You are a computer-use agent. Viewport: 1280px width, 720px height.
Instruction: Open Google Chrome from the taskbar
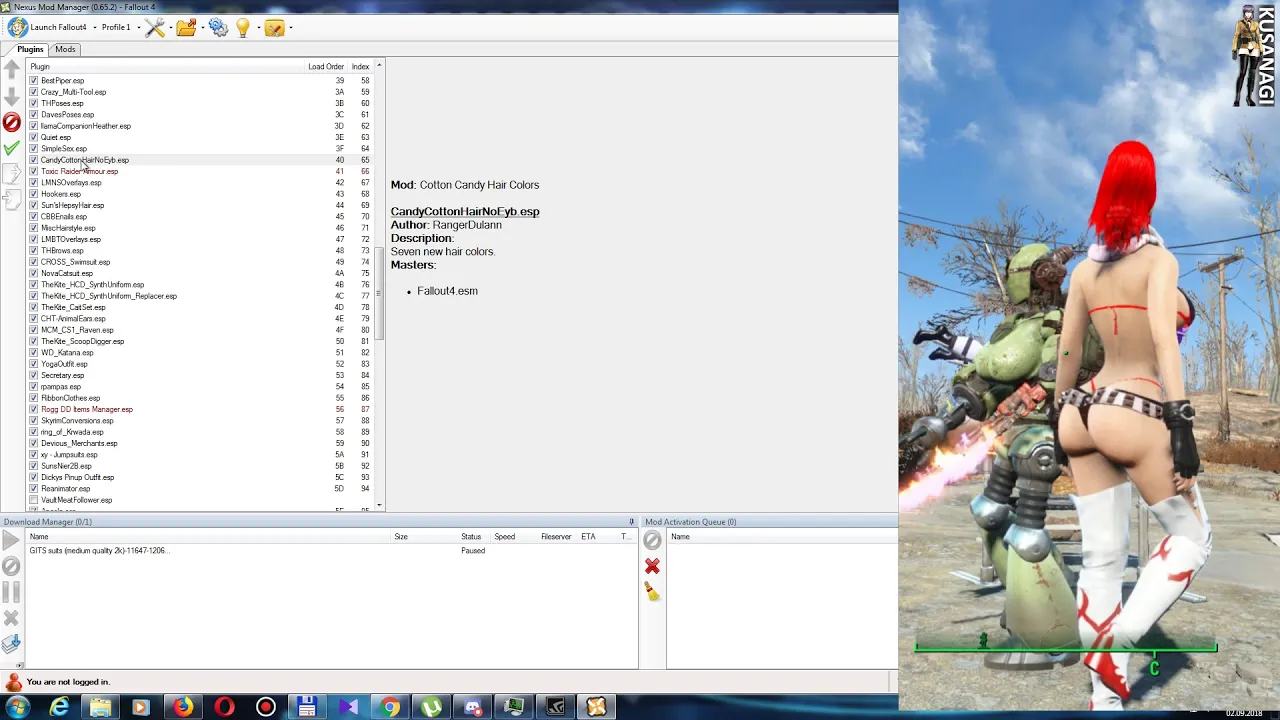(390, 708)
